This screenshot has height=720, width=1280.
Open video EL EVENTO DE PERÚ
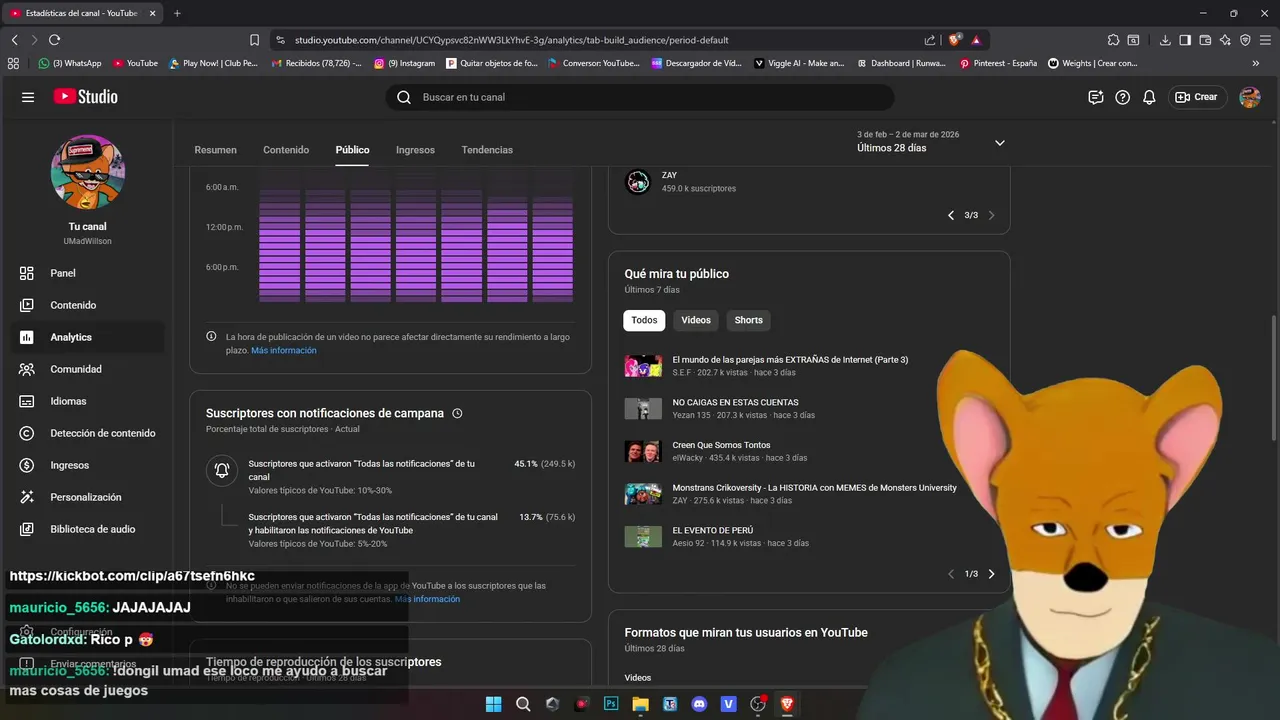[713, 530]
